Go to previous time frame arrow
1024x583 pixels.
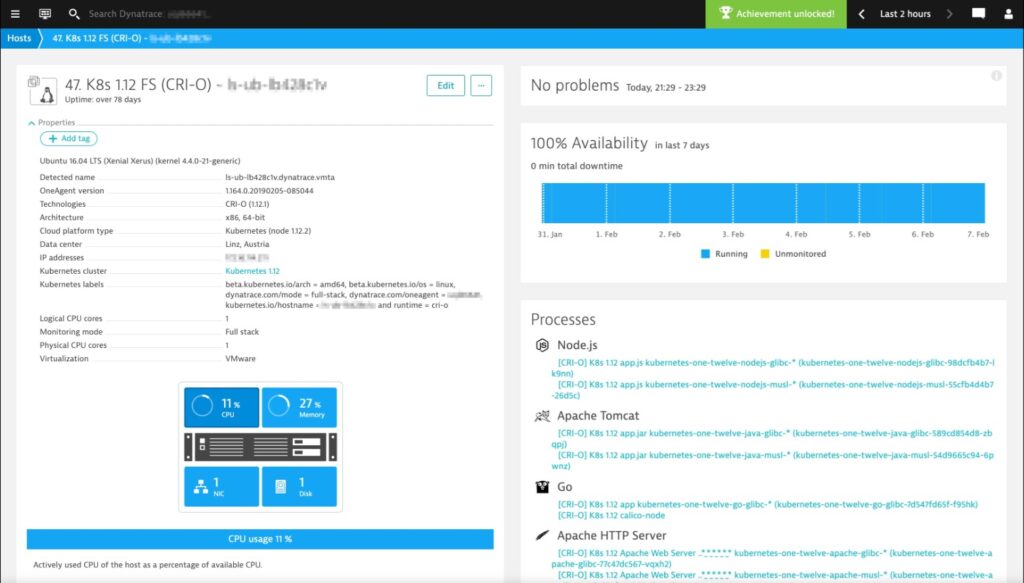[861, 14]
